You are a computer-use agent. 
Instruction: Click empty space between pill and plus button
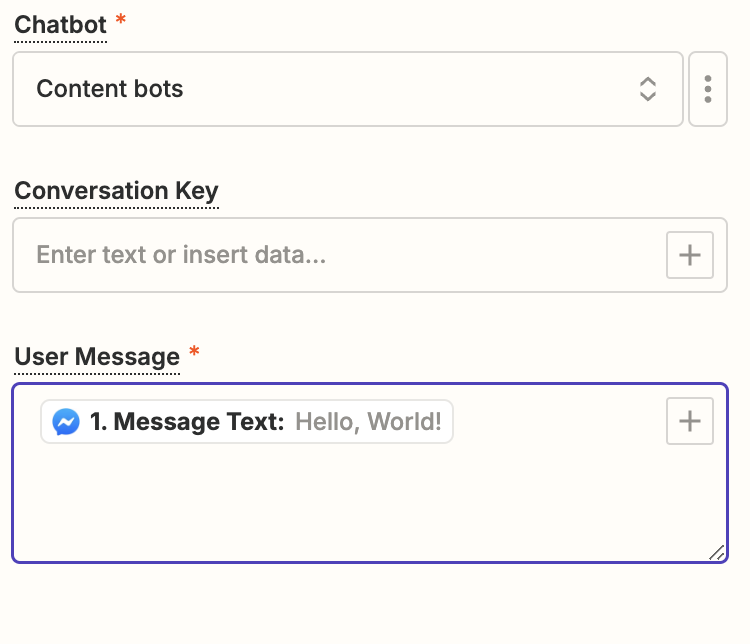[x=560, y=422]
